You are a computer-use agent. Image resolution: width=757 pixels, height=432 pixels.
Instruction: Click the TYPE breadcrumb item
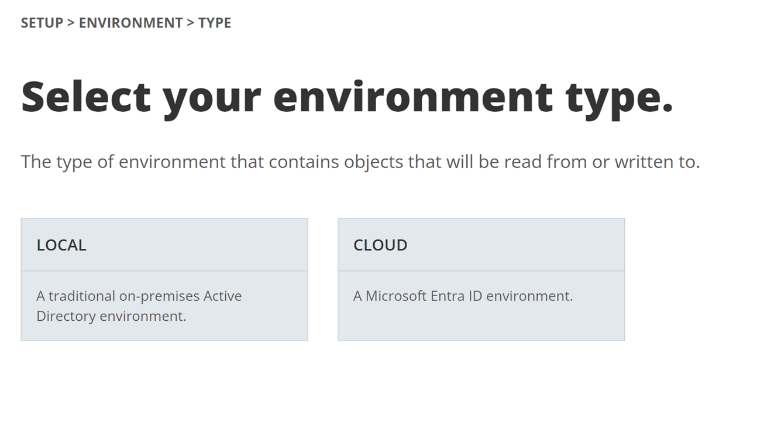(214, 23)
